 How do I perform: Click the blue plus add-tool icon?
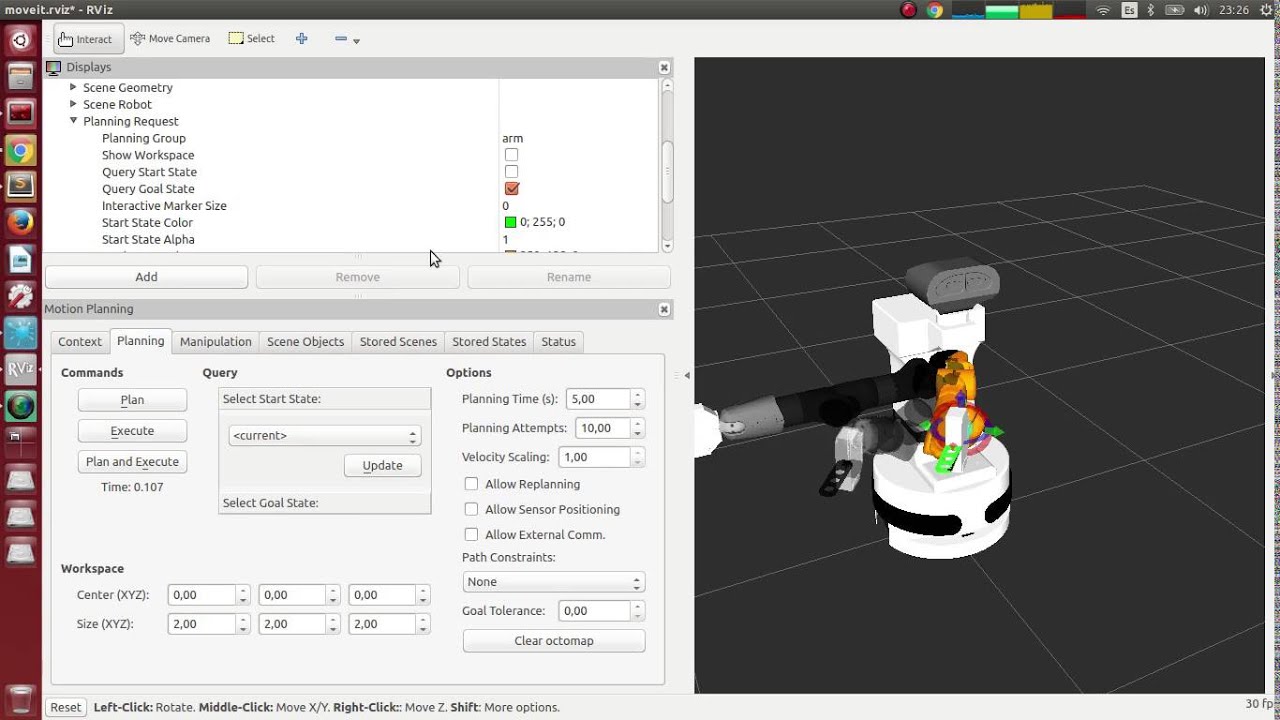pos(301,39)
